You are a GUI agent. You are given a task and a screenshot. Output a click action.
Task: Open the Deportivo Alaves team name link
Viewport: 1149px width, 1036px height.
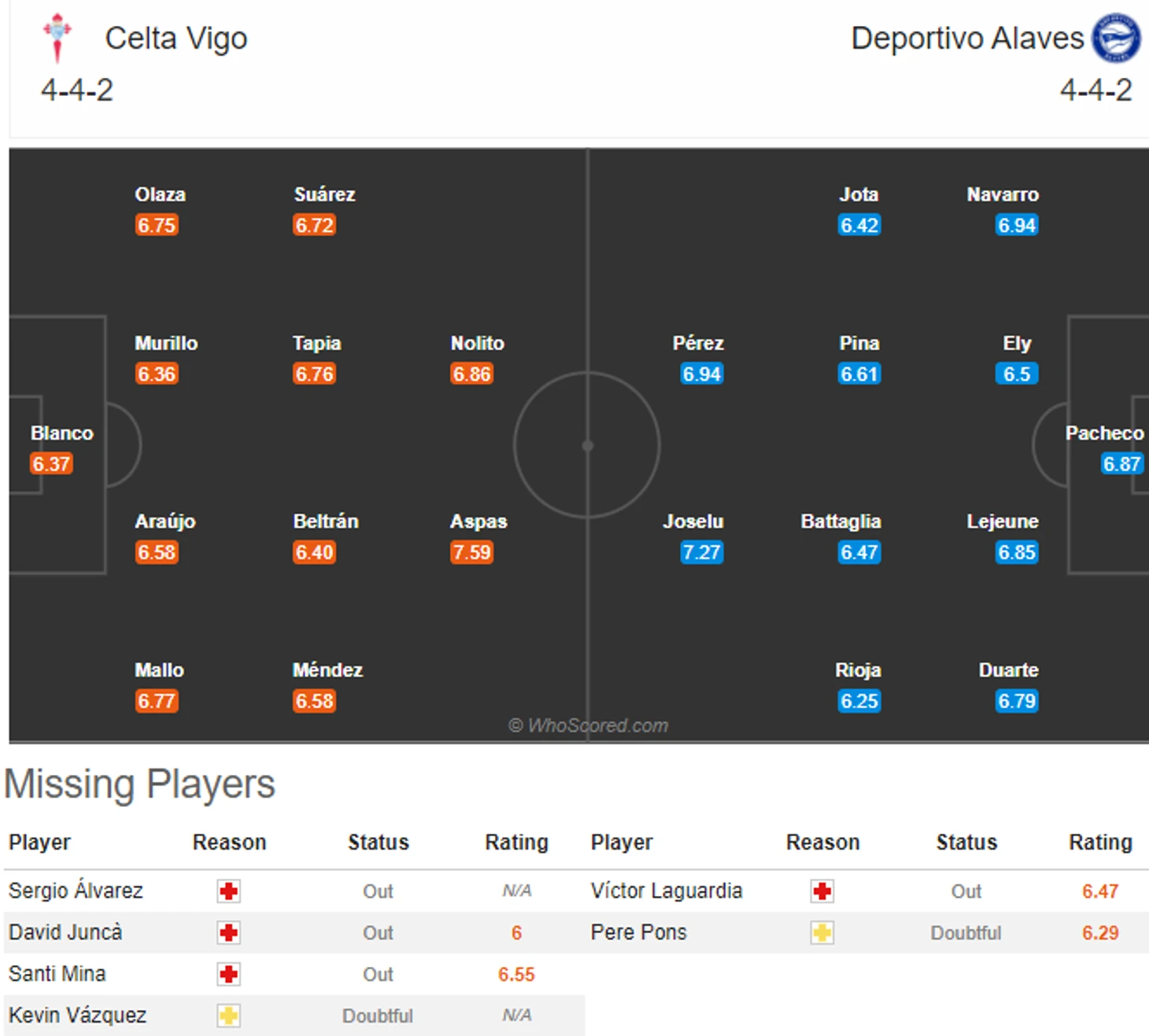click(x=967, y=38)
